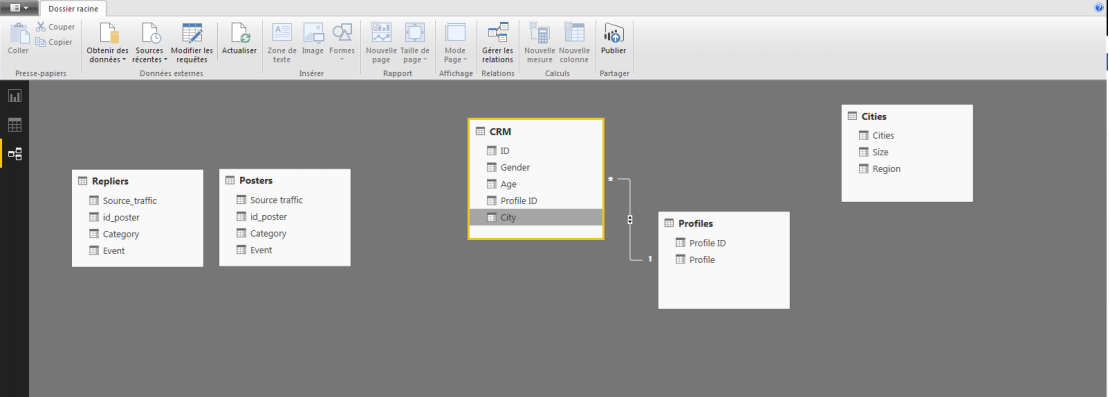
Task: Switch to the Report view sidebar icon
Action: [15, 96]
